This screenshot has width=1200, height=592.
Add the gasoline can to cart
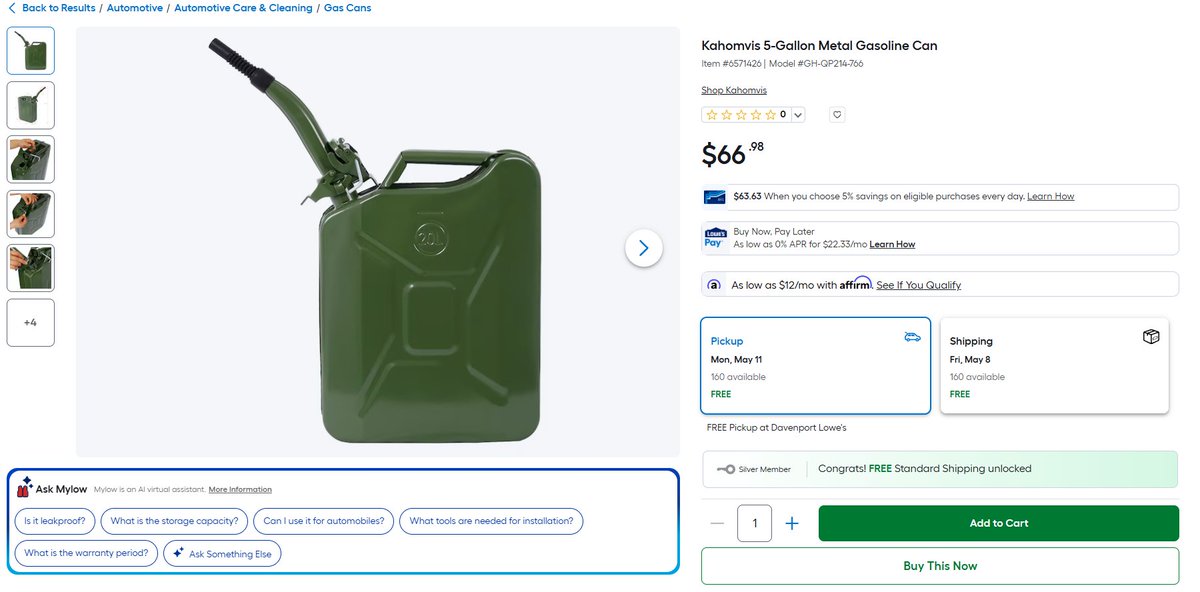tap(999, 523)
